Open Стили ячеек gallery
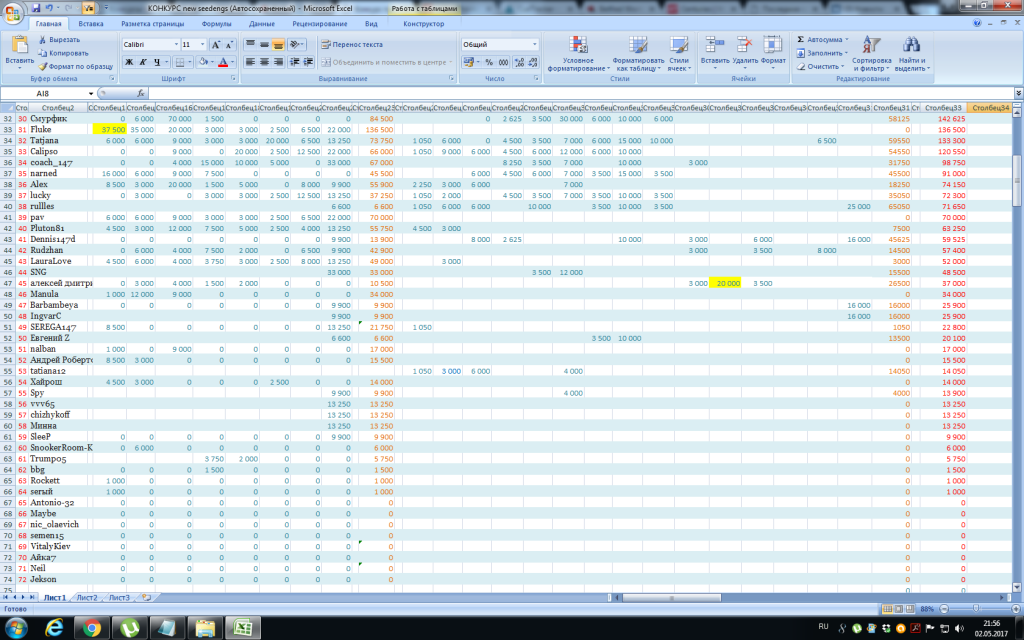This screenshot has height=640, width=1024. click(679, 54)
